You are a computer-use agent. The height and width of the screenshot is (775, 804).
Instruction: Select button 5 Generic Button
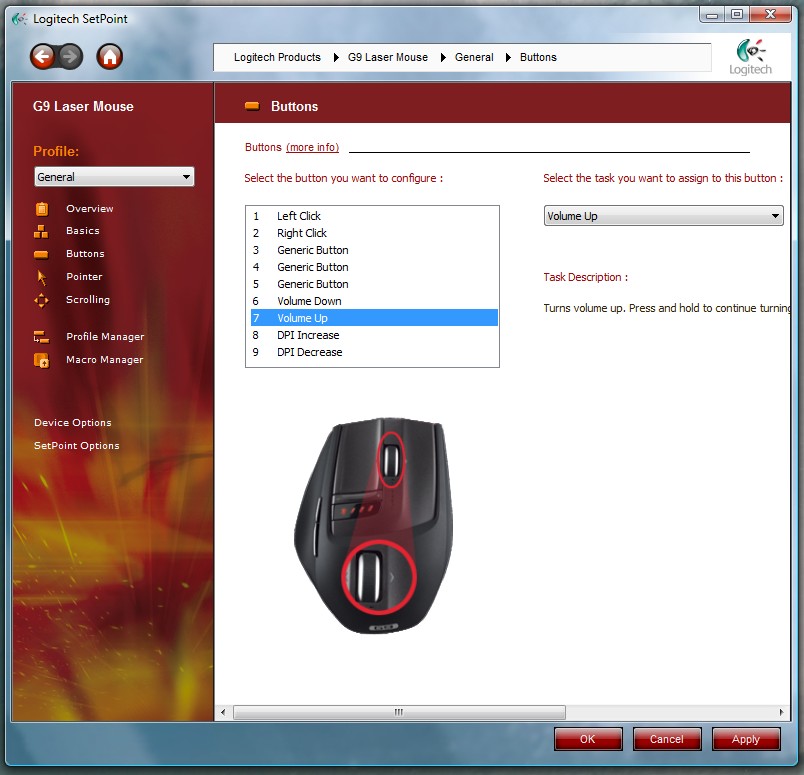click(x=374, y=284)
